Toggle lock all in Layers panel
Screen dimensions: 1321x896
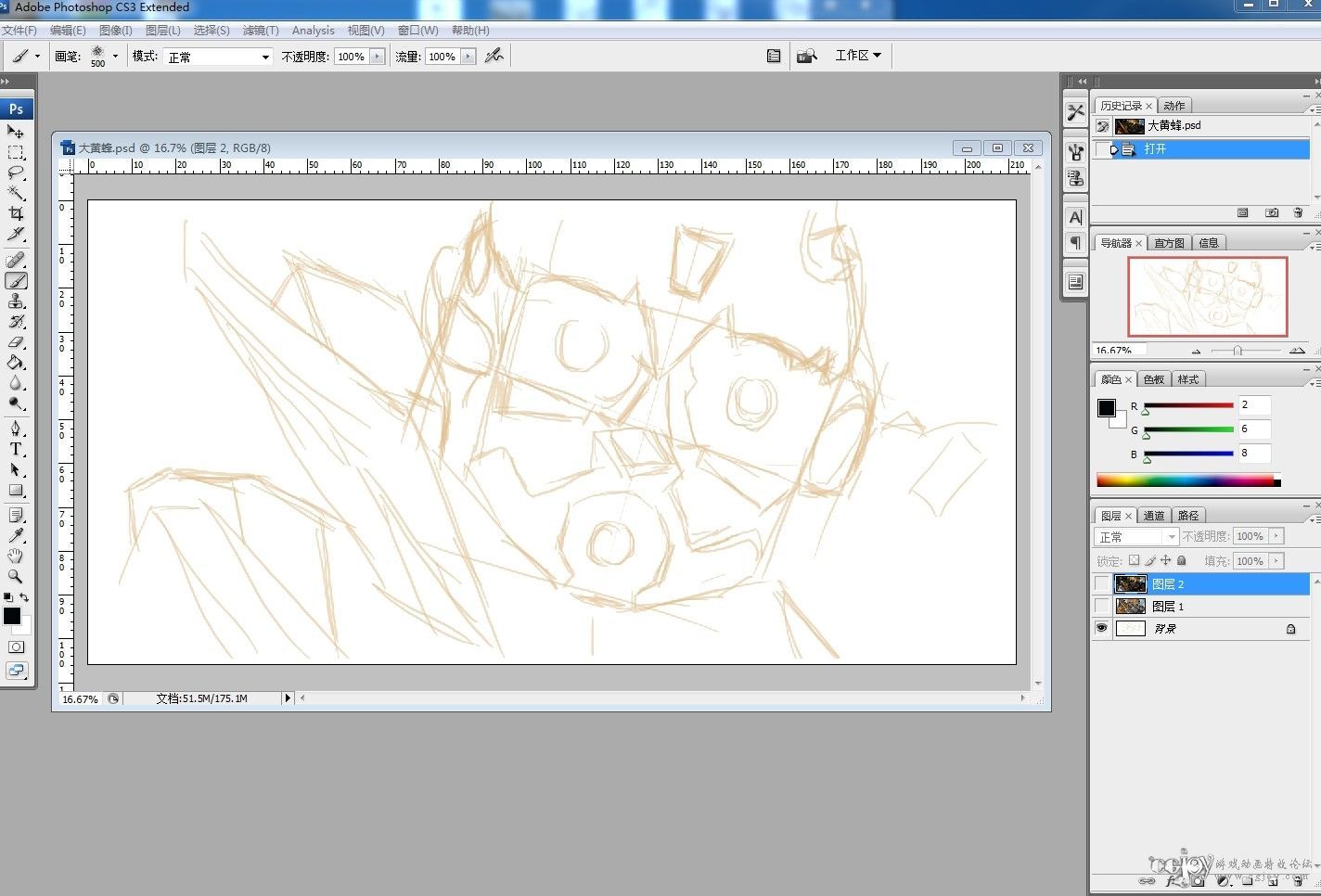click(1182, 560)
